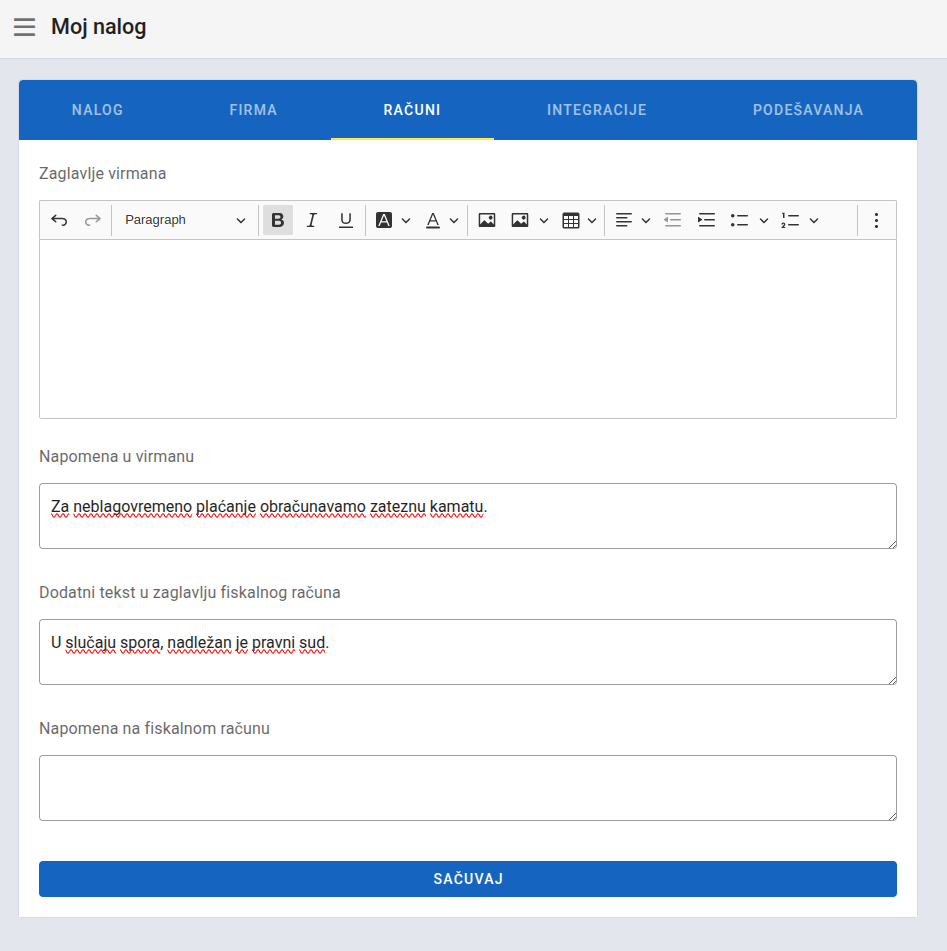Expand bulleted list style arrow
Screen dimensions: 947x951
[x=764, y=221]
